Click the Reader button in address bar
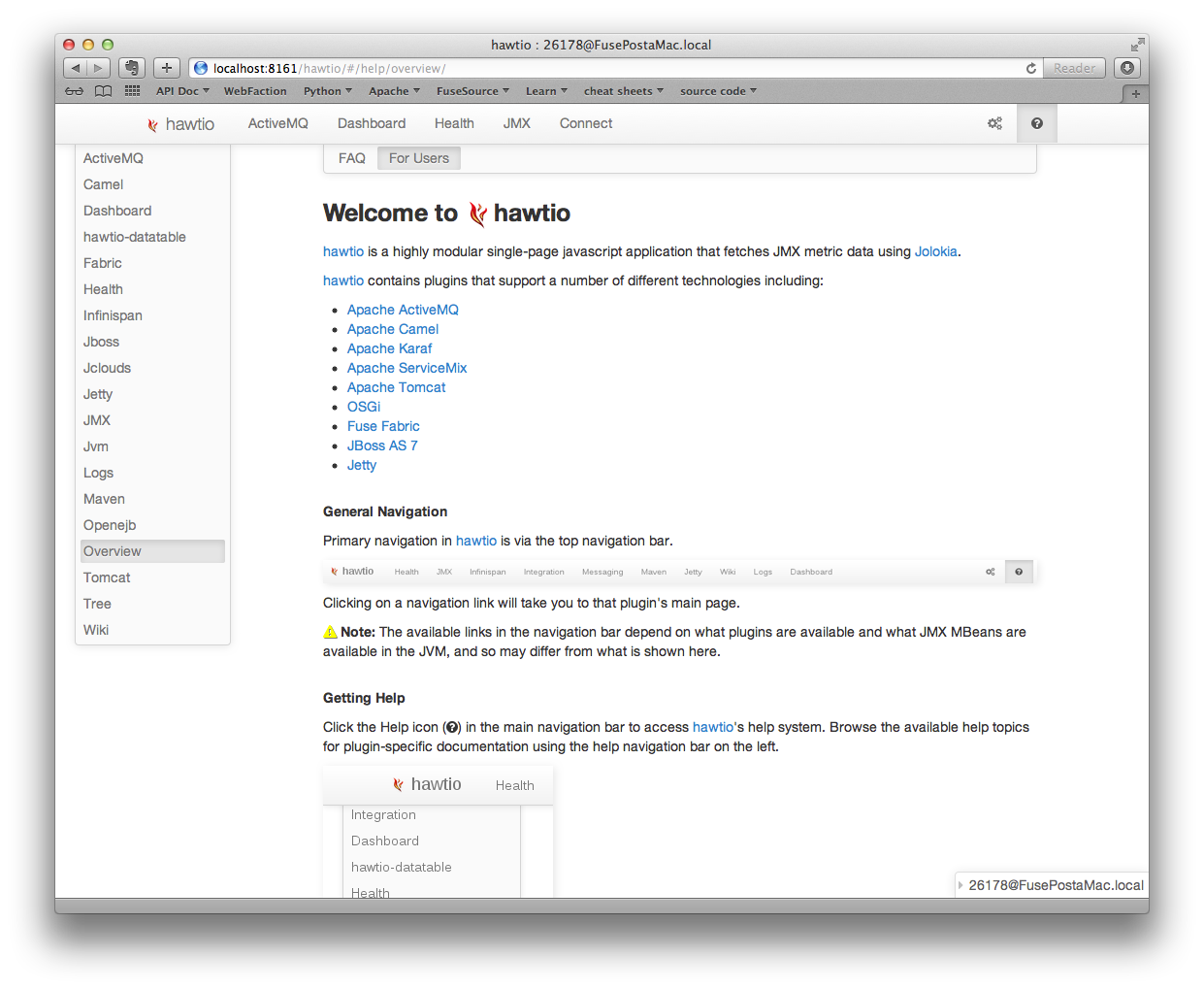Screen dimensions: 1204x990 pos(1074,68)
